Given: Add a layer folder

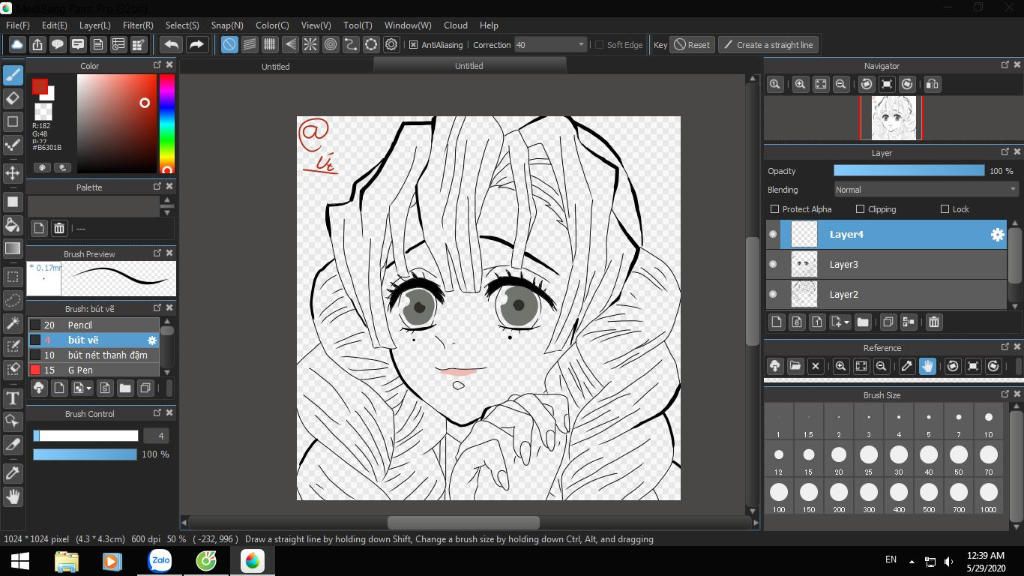Looking at the screenshot, I should pyautogui.click(x=863, y=322).
